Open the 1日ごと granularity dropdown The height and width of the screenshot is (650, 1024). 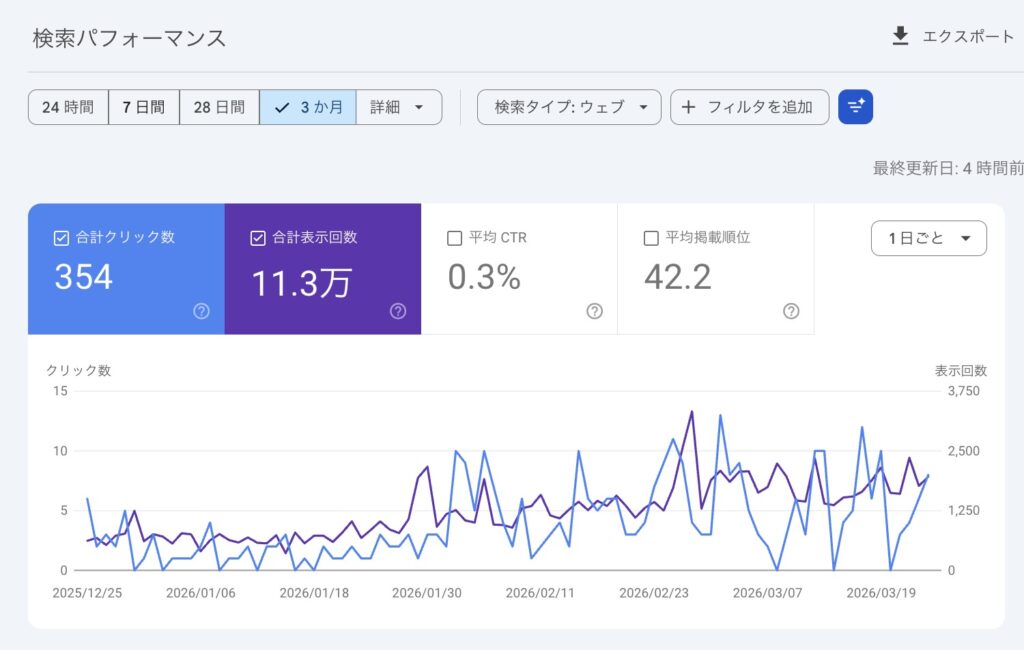tap(928, 238)
